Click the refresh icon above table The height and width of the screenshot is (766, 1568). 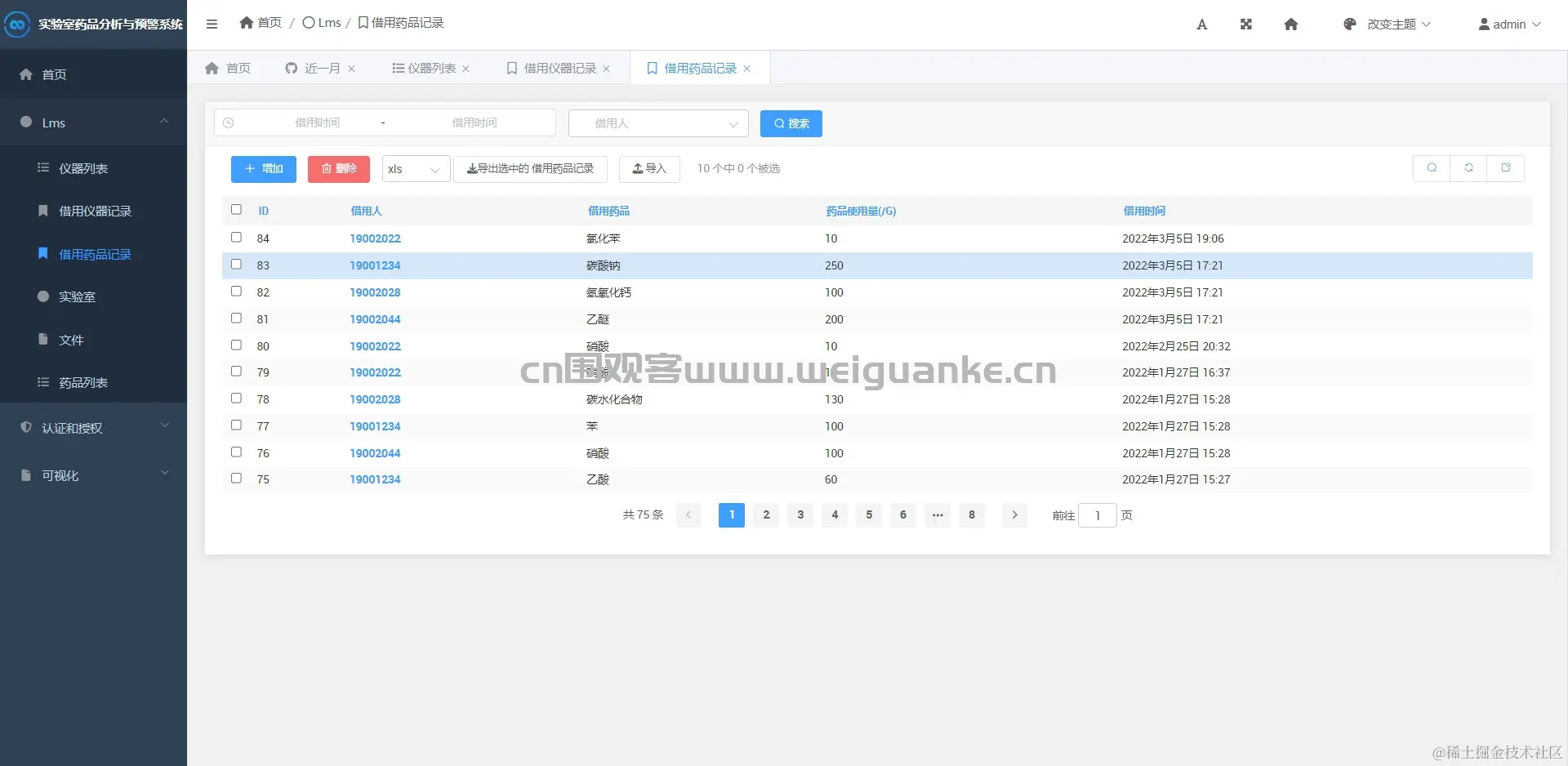coord(1468,167)
